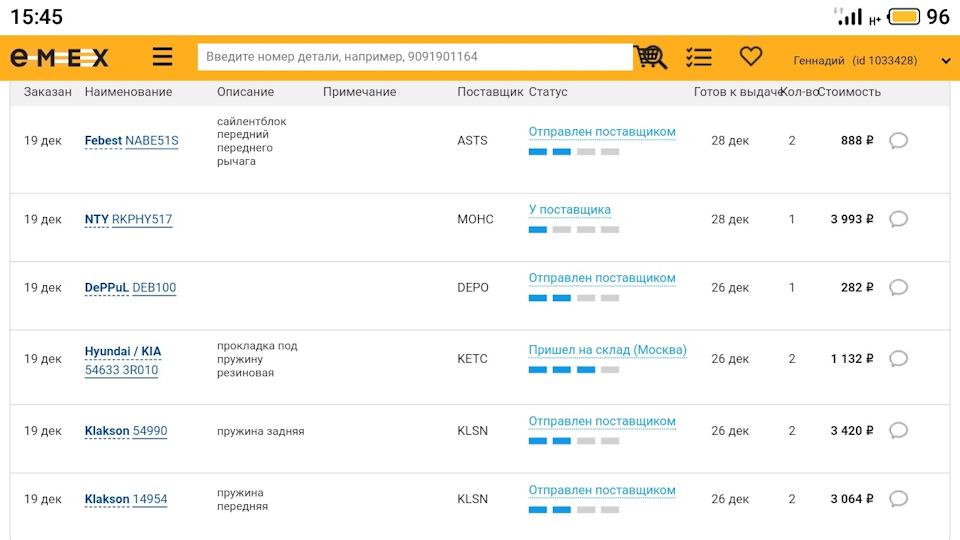Open favorites heart icon
The height and width of the screenshot is (540, 960).
tap(750, 57)
